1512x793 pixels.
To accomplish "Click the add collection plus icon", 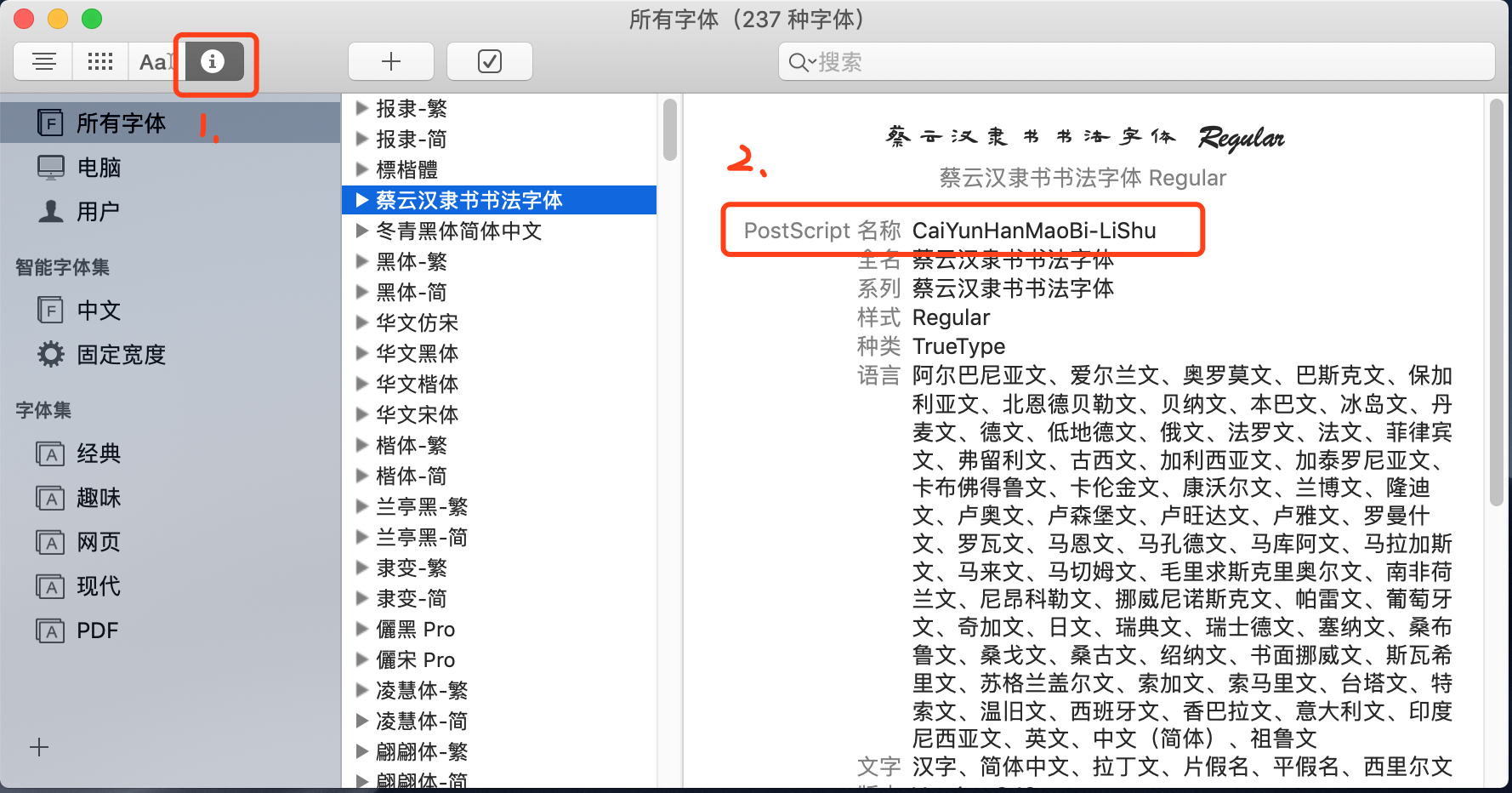I will [x=39, y=747].
